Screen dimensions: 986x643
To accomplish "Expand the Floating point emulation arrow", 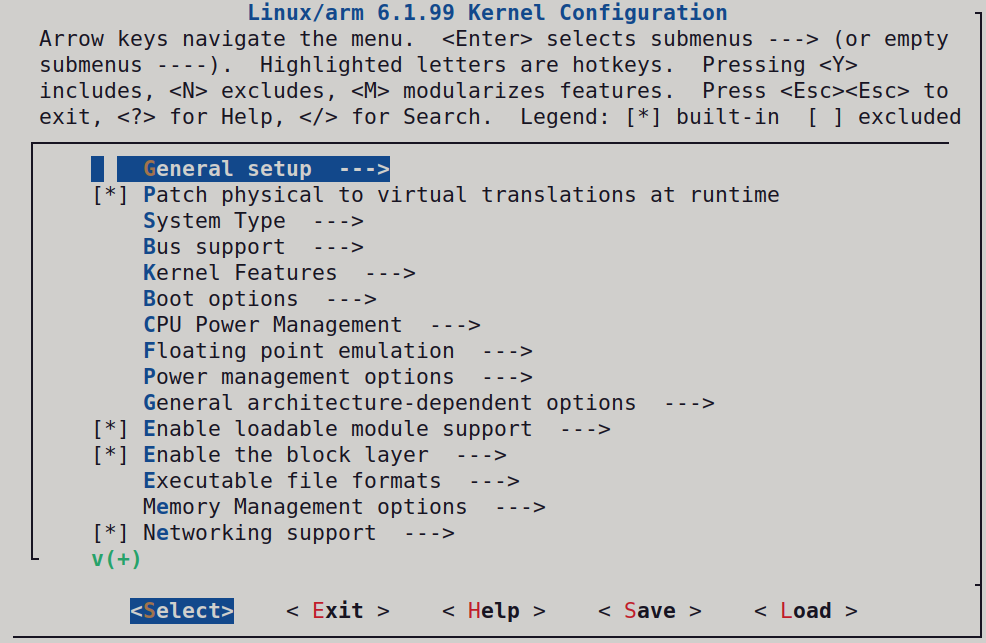I will pos(506,351).
